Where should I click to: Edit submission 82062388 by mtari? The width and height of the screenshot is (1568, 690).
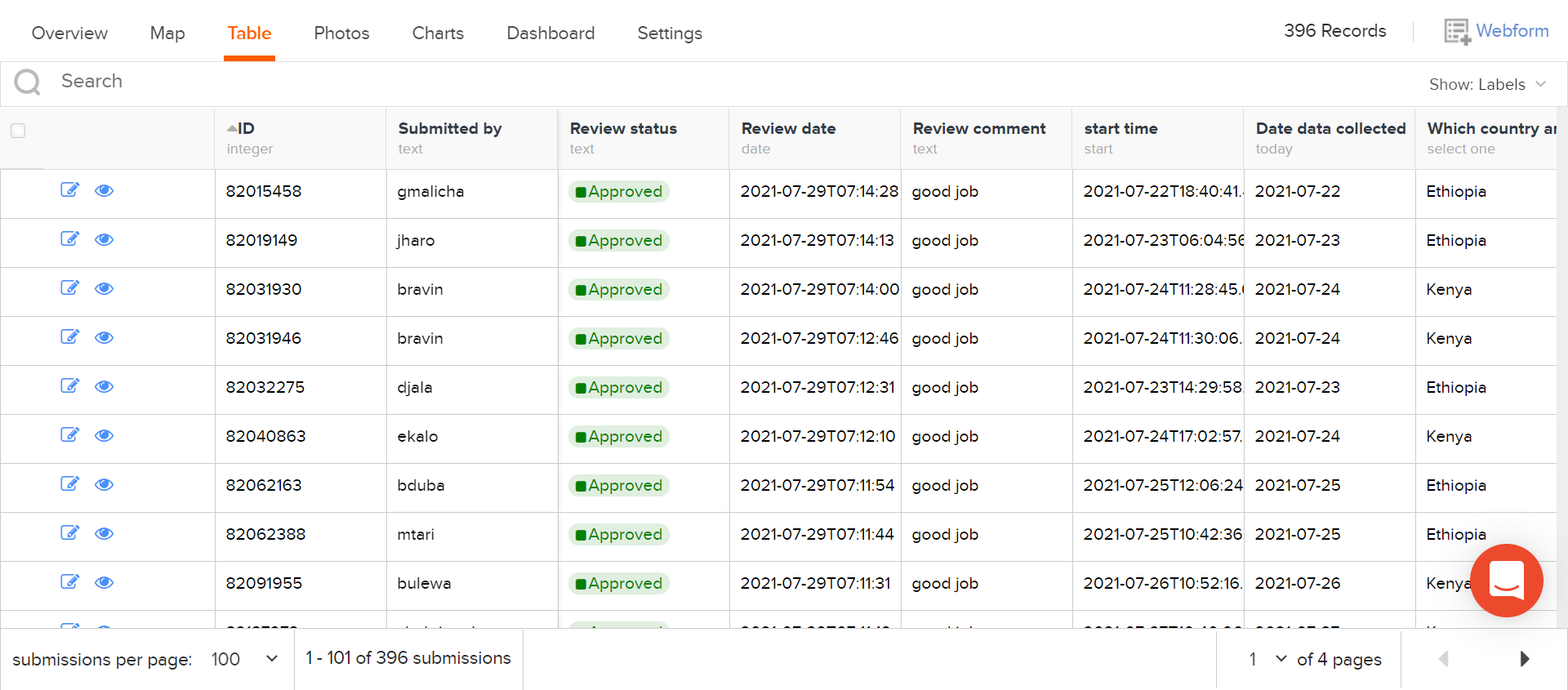click(70, 533)
